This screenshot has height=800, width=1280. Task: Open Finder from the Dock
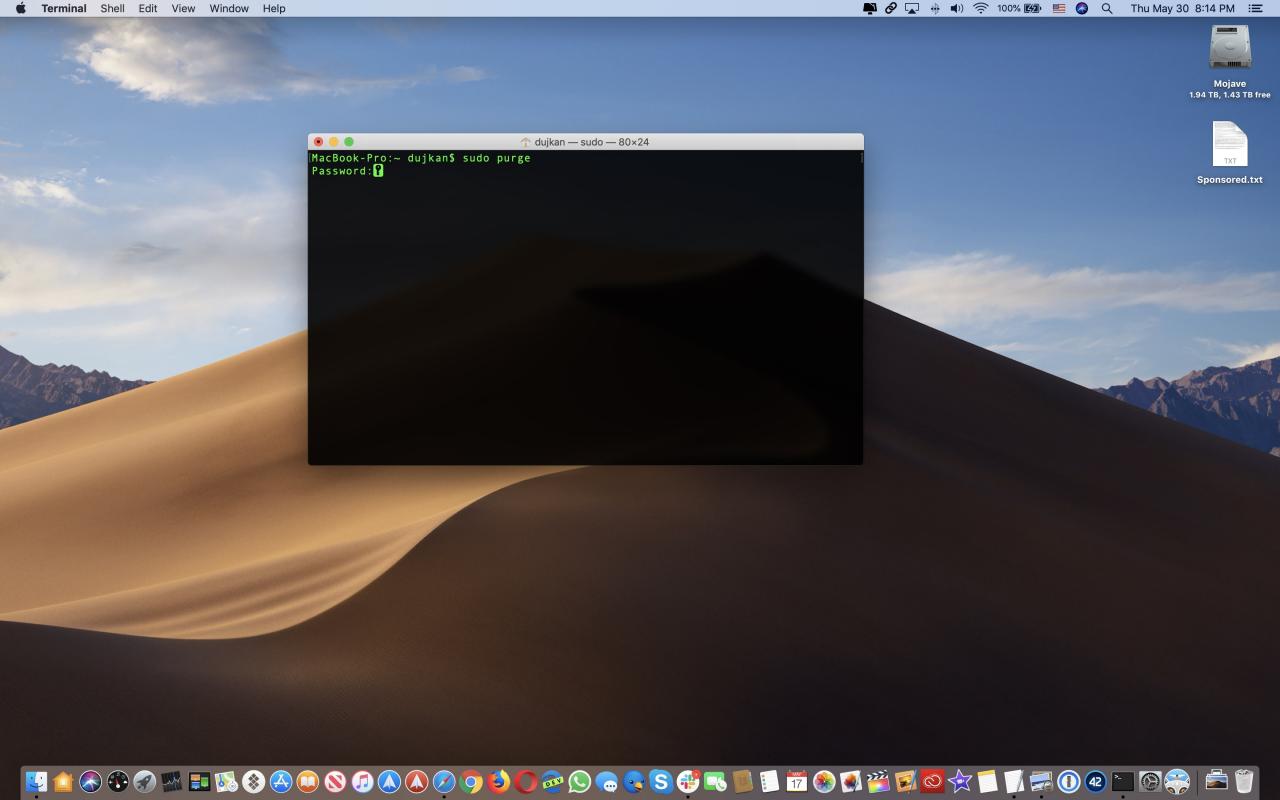(x=36, y=781)
